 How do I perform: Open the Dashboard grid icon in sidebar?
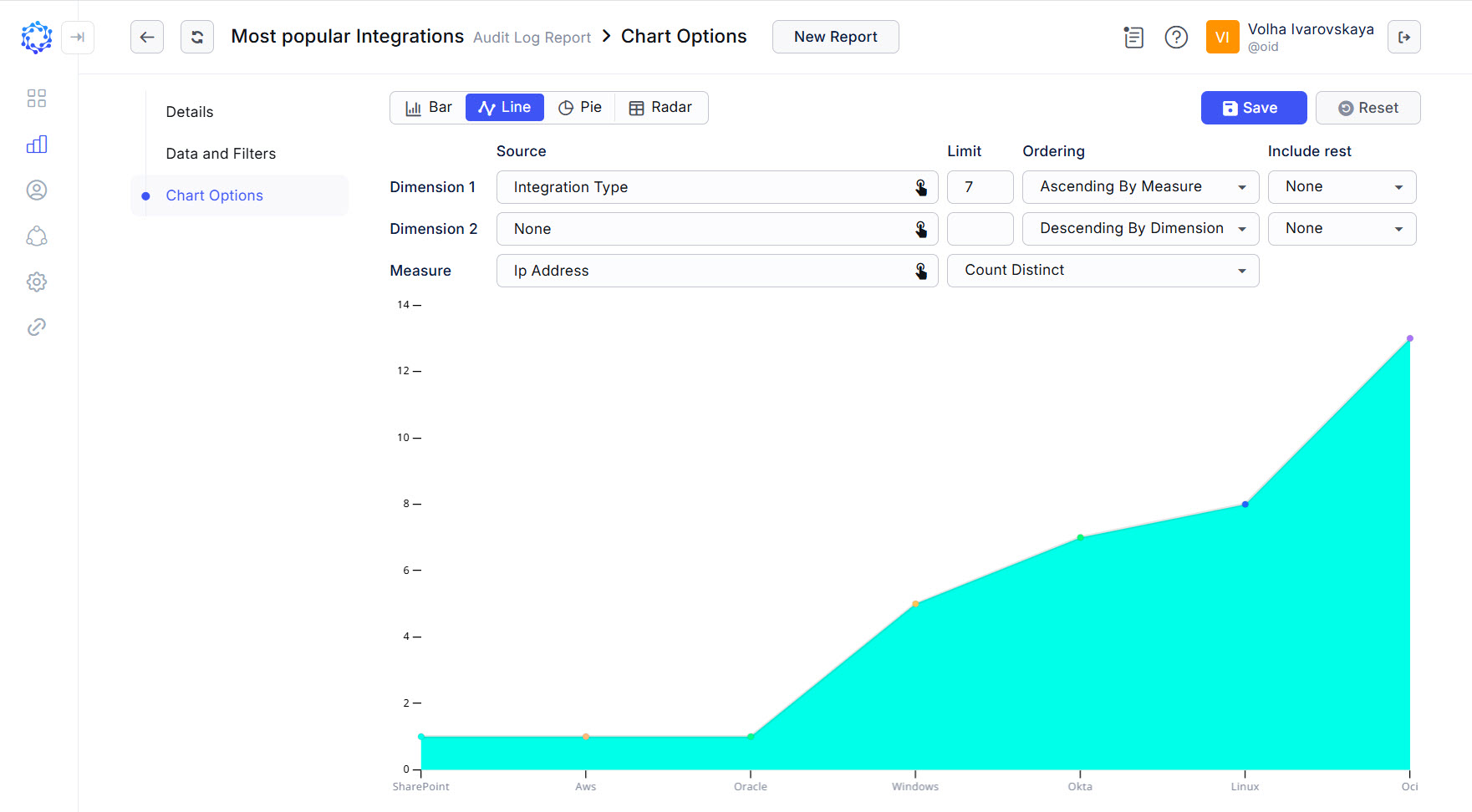[37, 98]
